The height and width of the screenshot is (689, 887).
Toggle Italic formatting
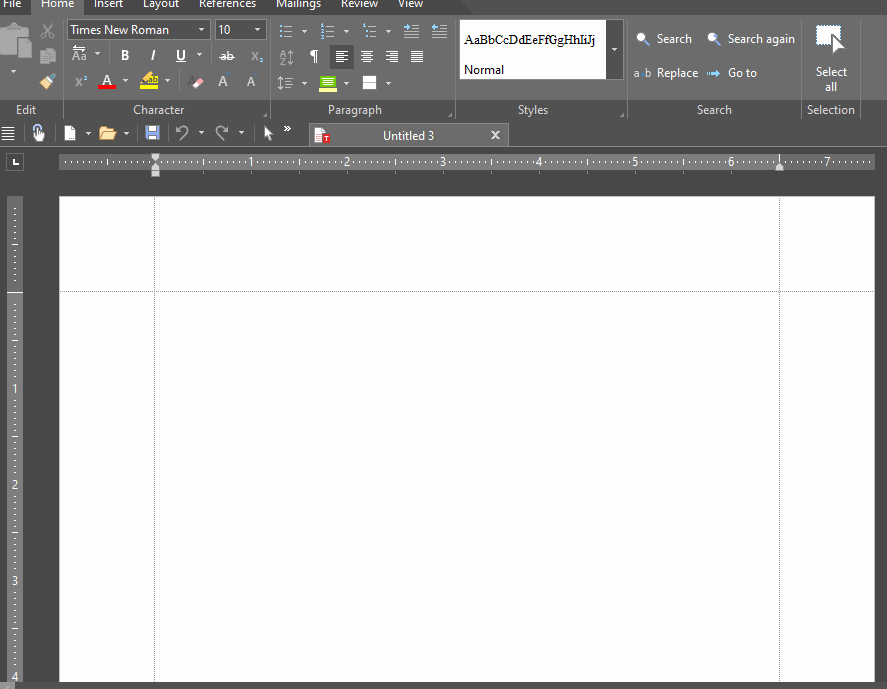click(x=152, y=56)
